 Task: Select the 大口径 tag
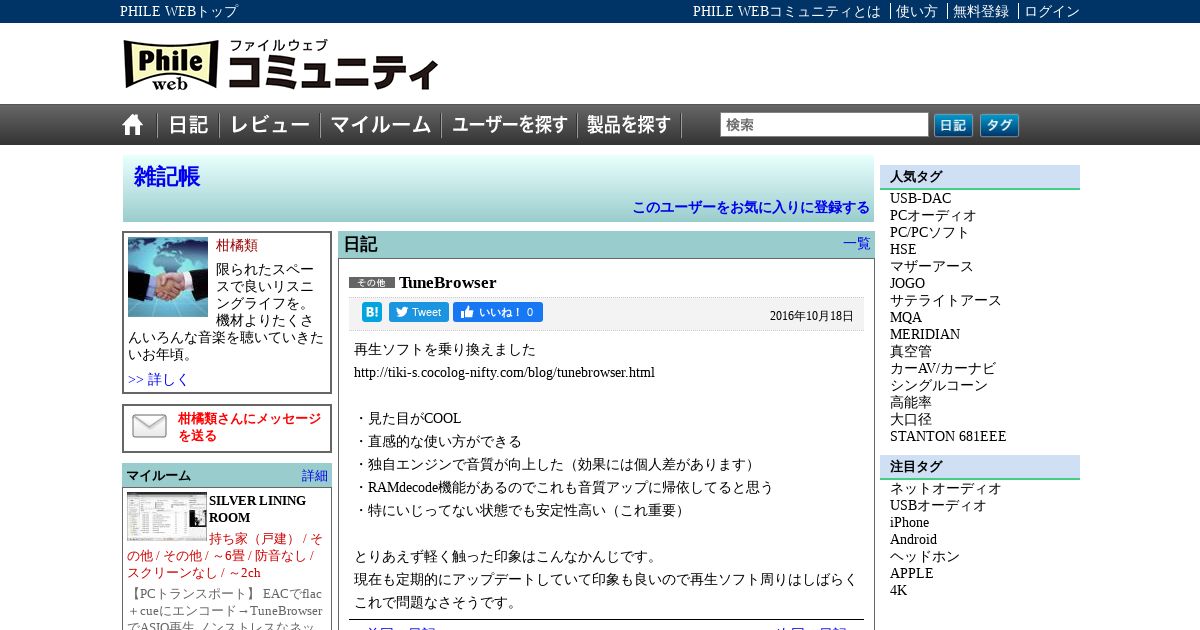tap(911, 419)
